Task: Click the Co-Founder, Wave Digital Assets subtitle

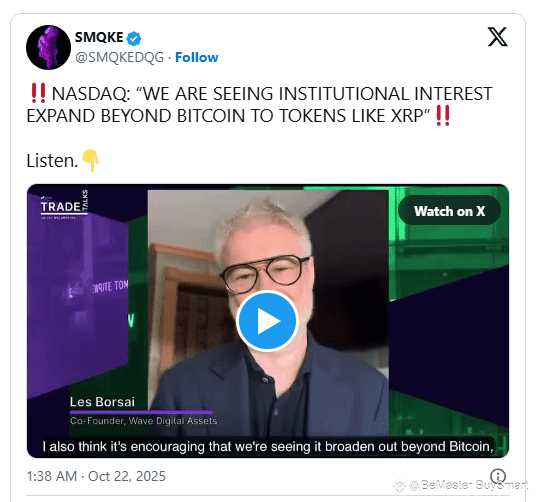Action: point(144,420)
